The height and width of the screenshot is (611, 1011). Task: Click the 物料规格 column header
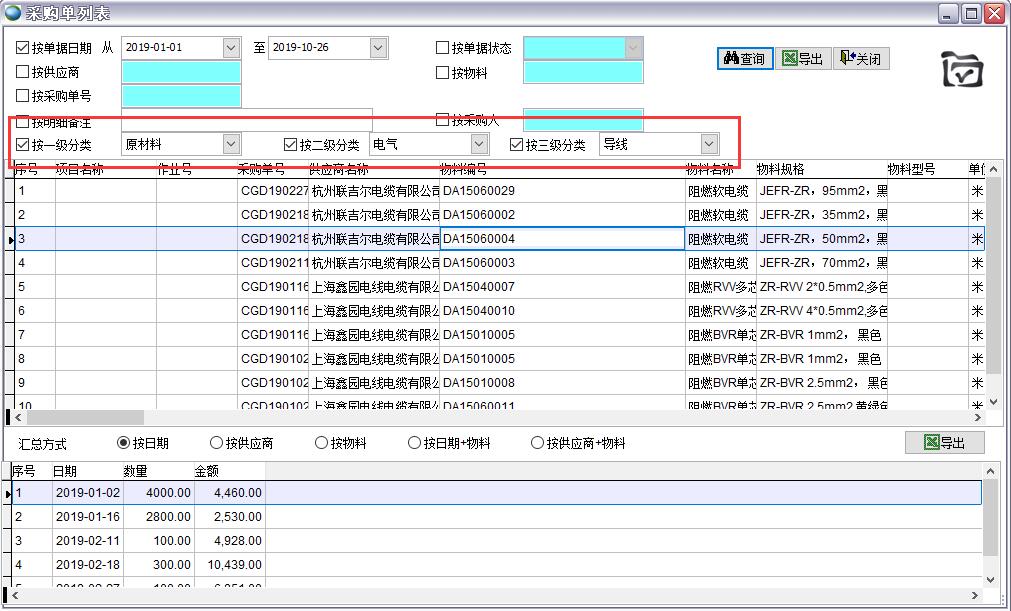click(780, 170)
